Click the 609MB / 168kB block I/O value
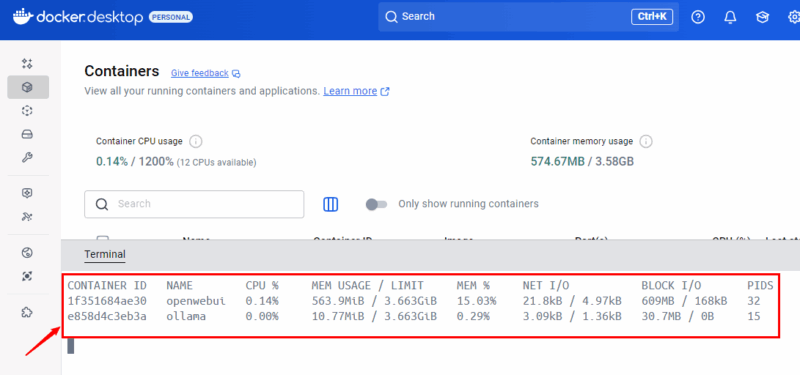This screenshot has width=800, height=375. [684, 301]
